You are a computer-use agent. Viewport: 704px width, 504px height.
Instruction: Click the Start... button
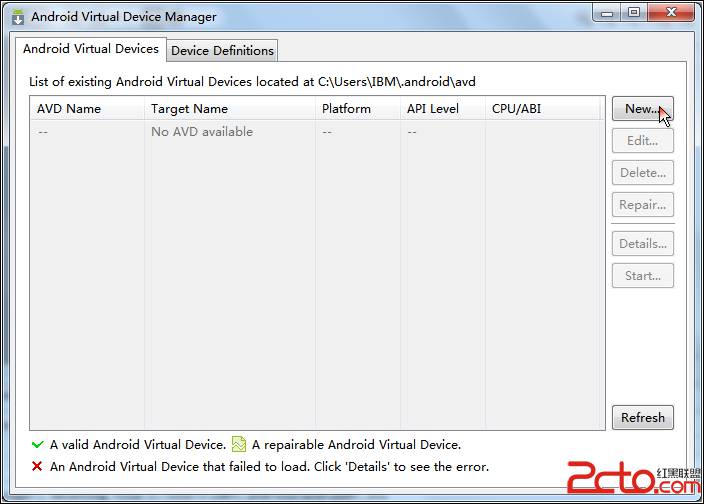(642, 276)
